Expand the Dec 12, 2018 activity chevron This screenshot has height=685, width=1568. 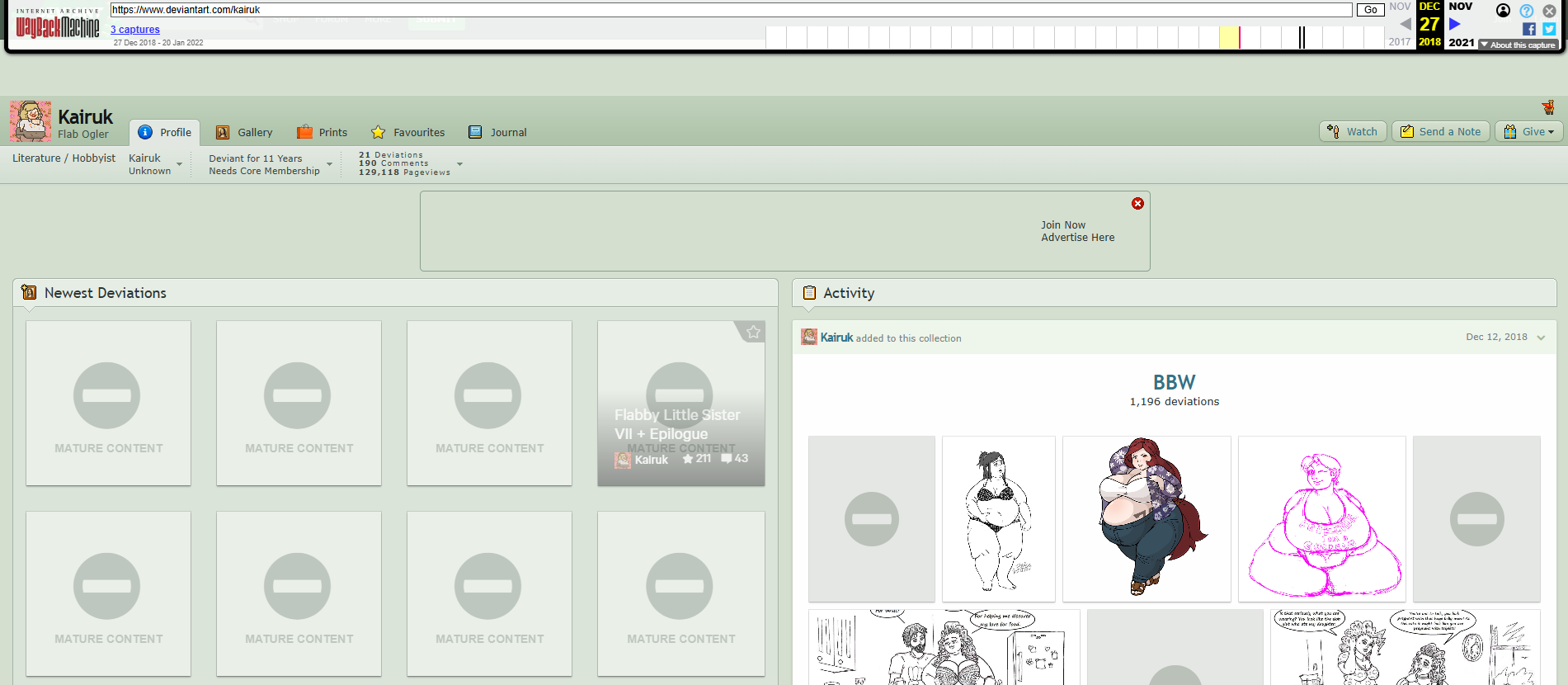[1541, 338]
